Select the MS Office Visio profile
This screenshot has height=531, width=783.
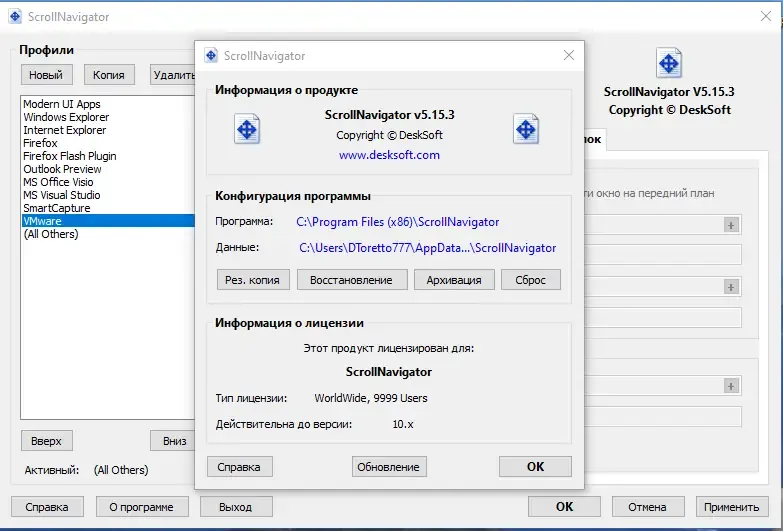(x=108, y=182)
